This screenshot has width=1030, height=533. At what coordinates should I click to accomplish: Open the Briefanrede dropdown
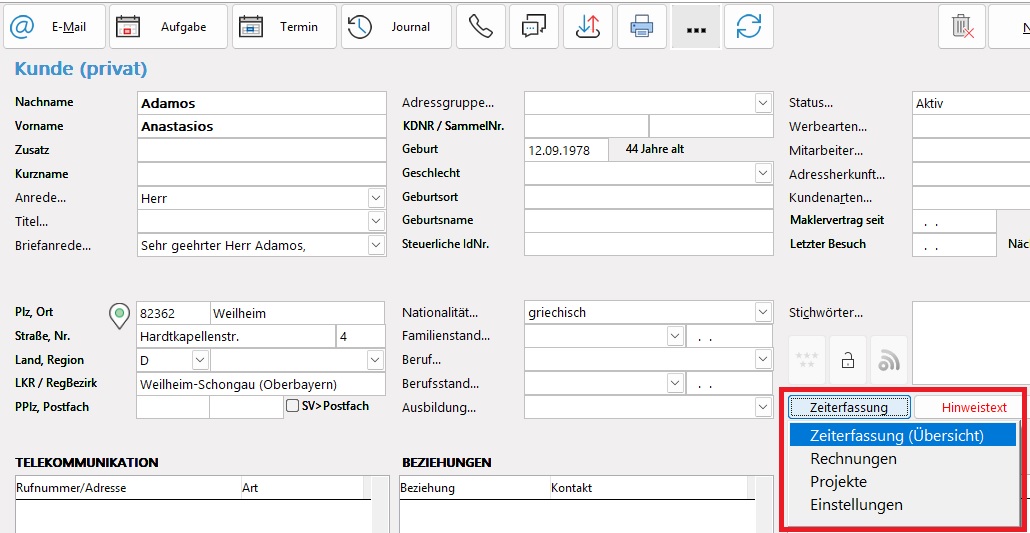[x=376, y=245]
